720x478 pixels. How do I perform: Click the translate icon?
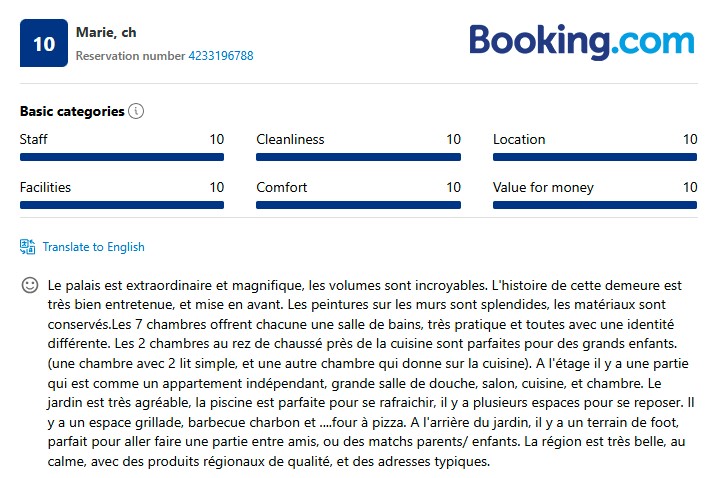(x=28, y=246)
